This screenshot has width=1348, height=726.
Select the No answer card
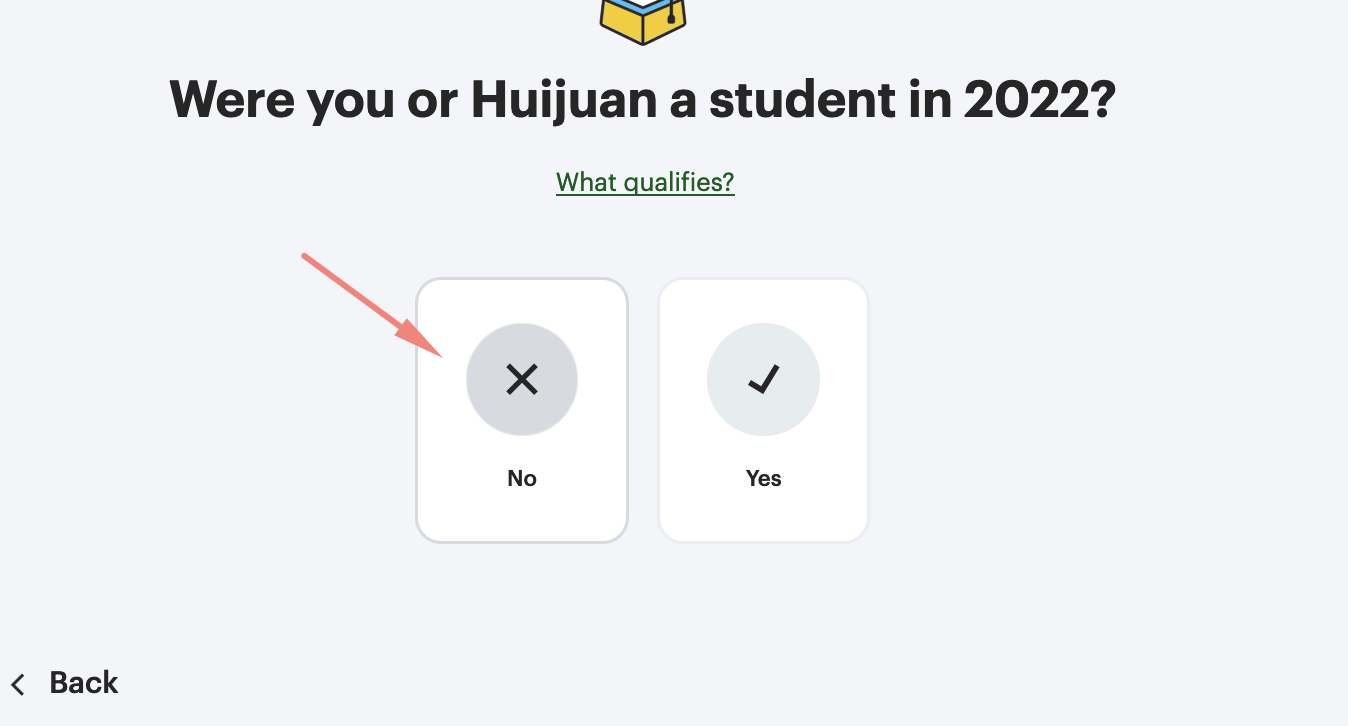[x=522, y=410]
